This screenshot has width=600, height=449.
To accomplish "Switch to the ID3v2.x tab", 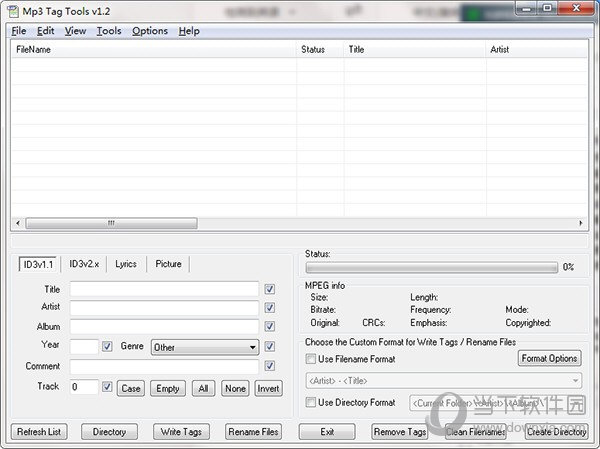I will point(84,264).
